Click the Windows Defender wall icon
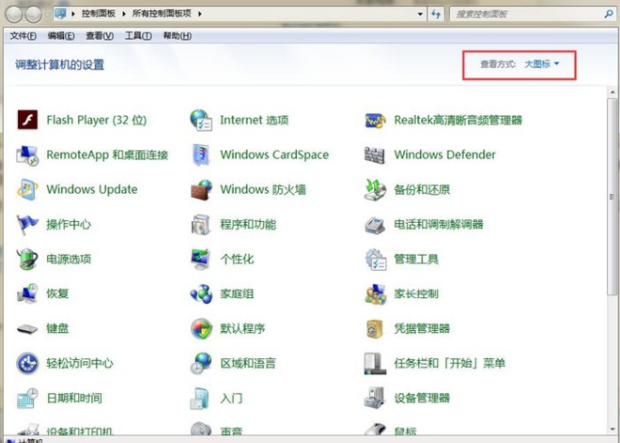 pos(374,155)
